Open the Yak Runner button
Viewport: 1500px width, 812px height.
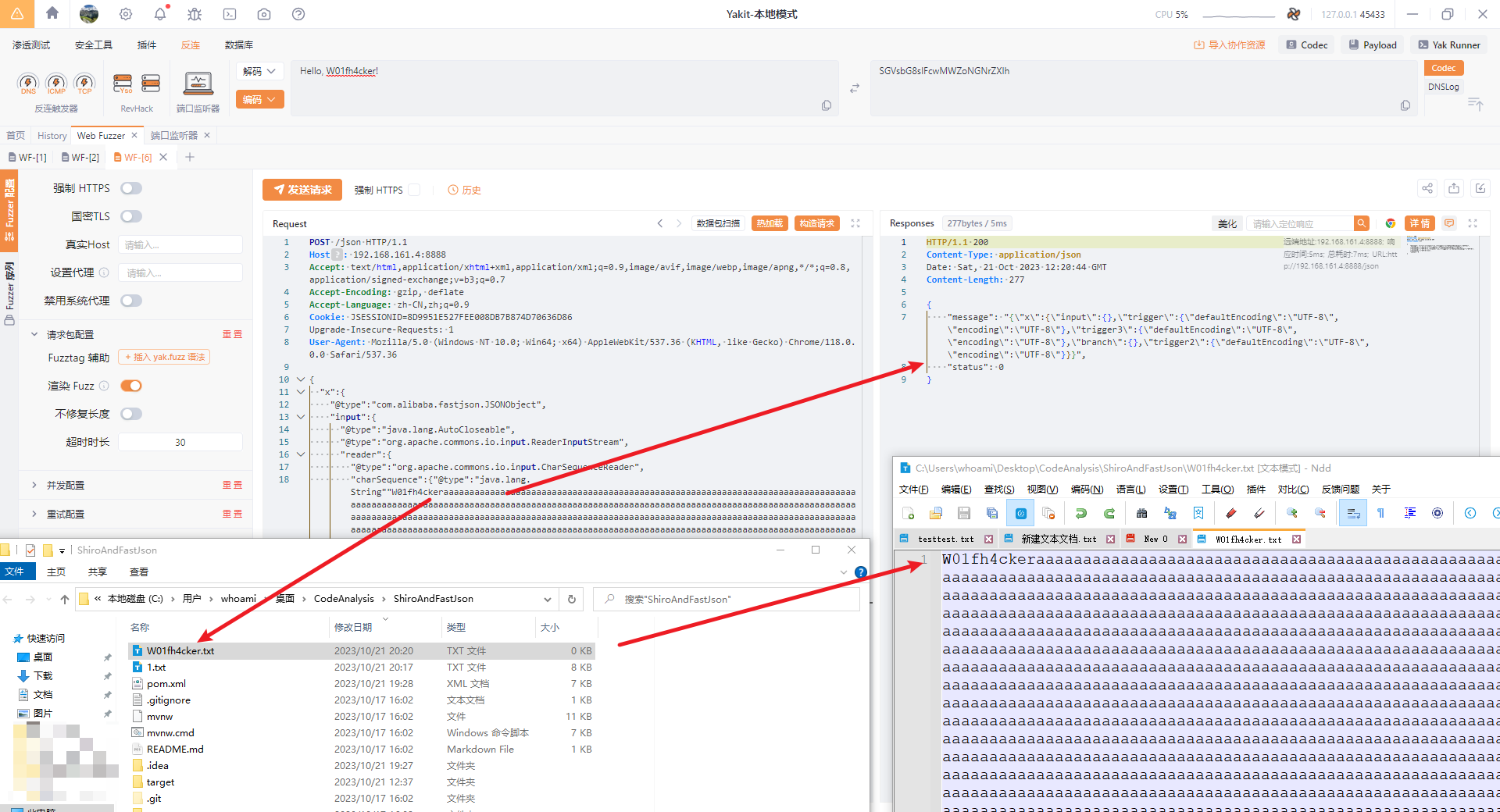[x=1450, y=45]
